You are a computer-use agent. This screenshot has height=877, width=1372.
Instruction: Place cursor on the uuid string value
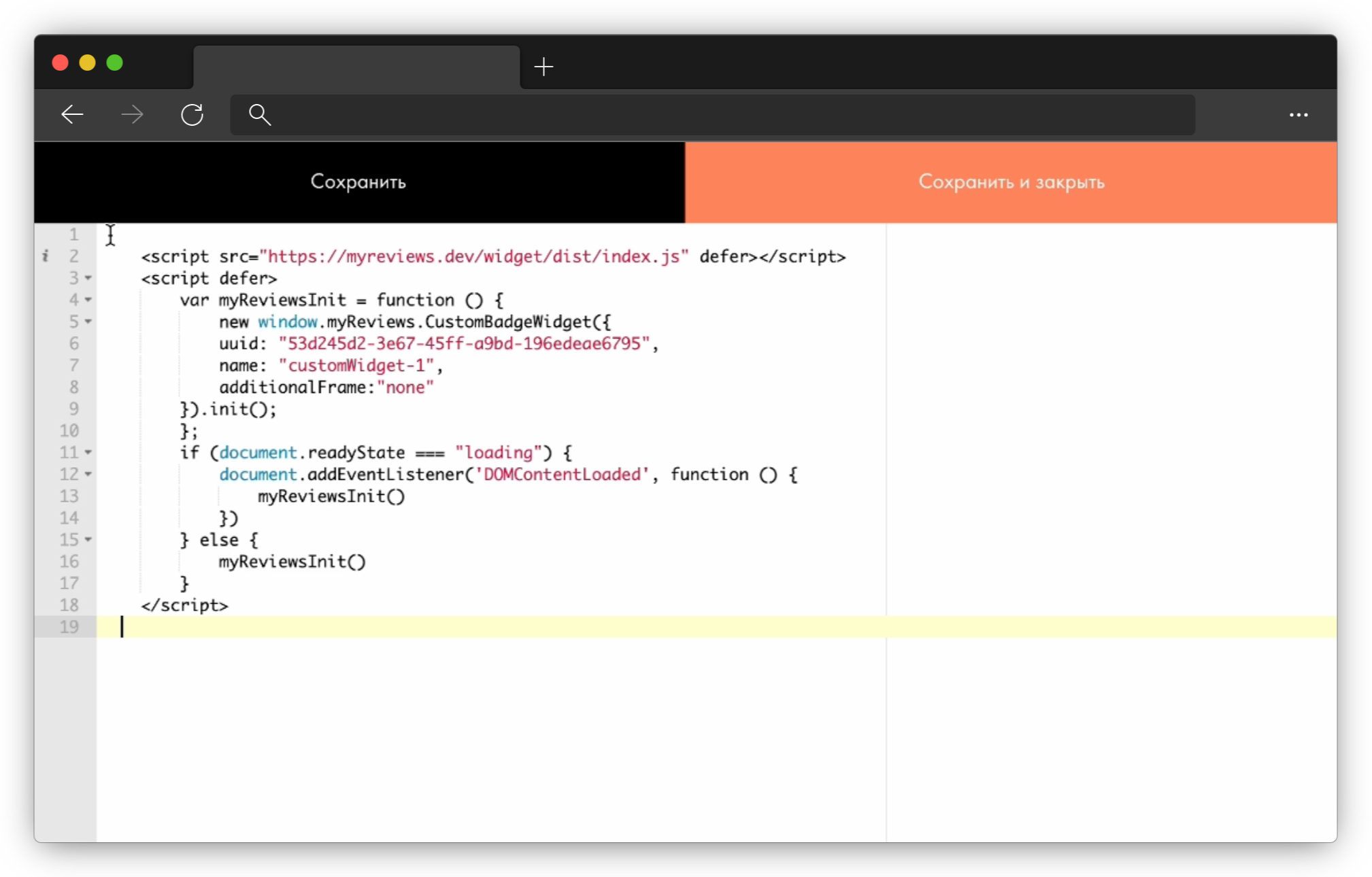(x=464, y=344)
